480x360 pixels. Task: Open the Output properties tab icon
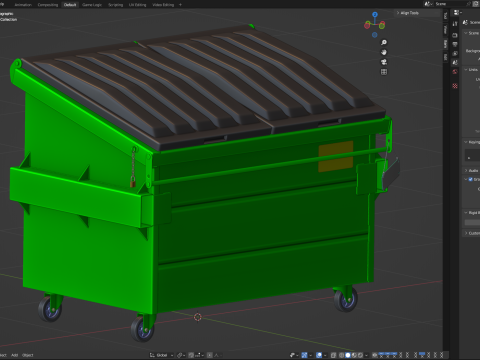(x=455, y=44)
